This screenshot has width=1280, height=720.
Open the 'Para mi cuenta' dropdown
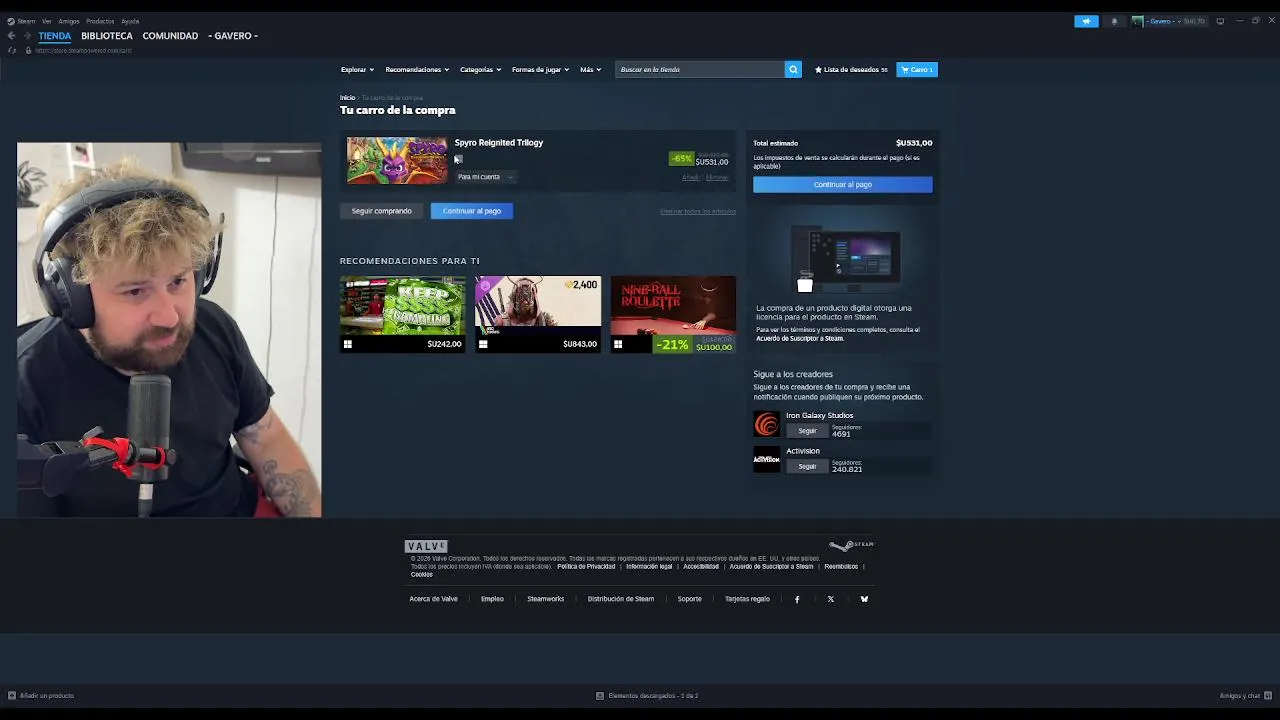485,177
